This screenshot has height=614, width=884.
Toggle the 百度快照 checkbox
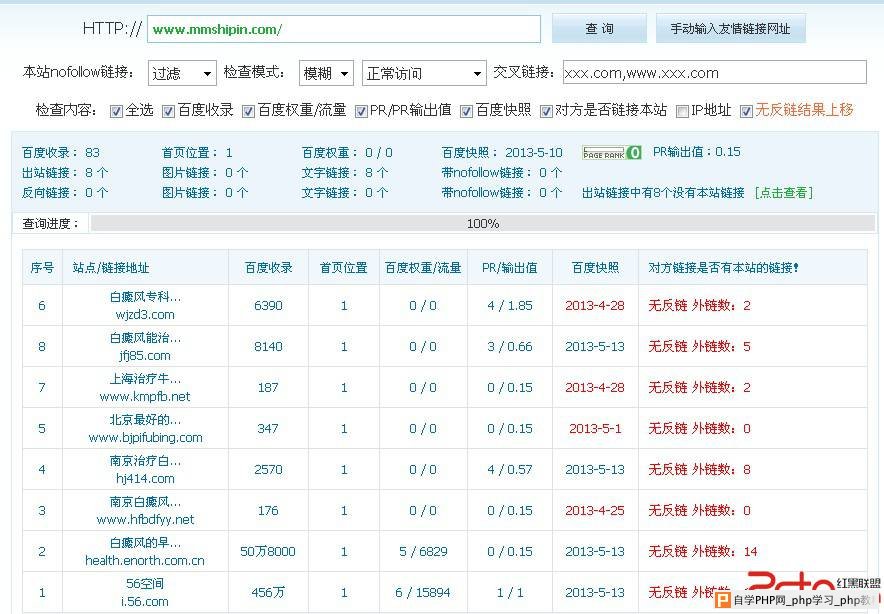466,111
